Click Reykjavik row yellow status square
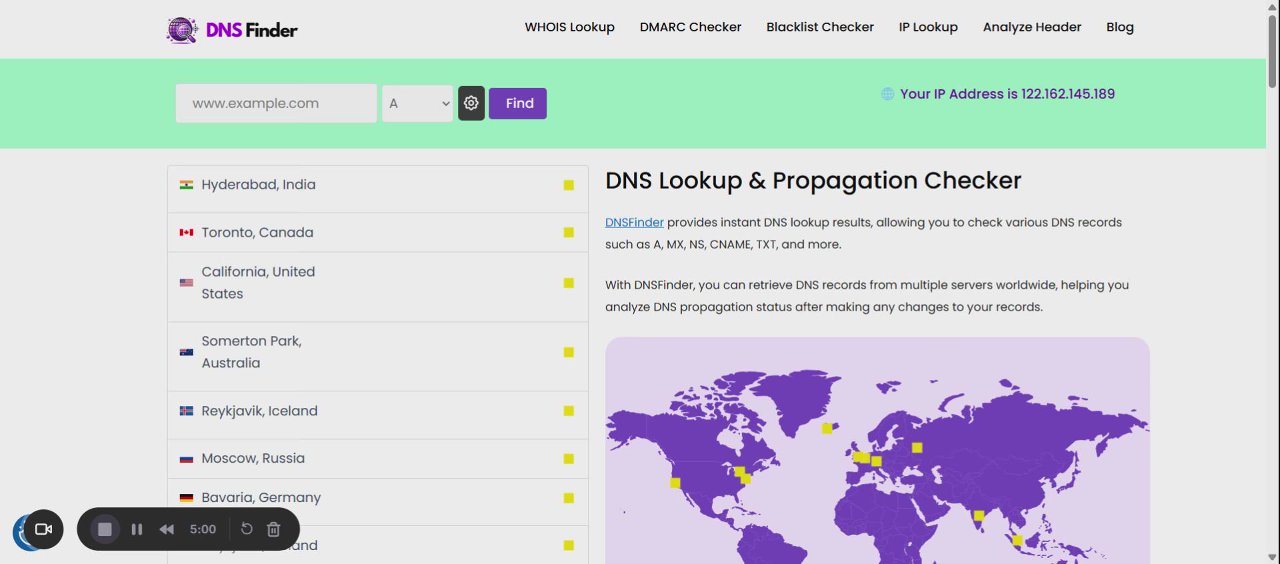The width and height of the screenshot is (1280, 564). click(x=569, y=411)
